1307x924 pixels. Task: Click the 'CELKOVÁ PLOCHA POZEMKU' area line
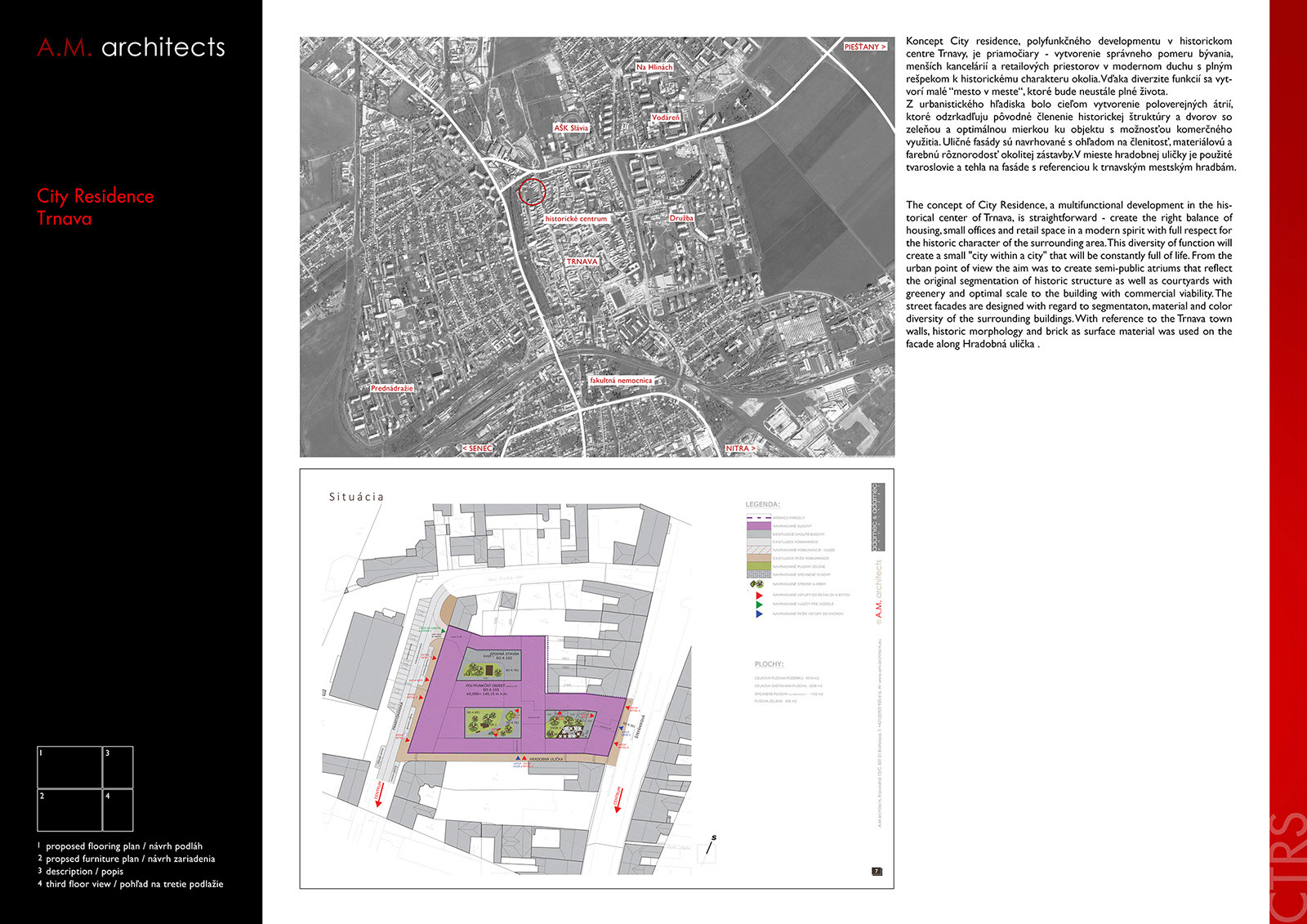786,678
